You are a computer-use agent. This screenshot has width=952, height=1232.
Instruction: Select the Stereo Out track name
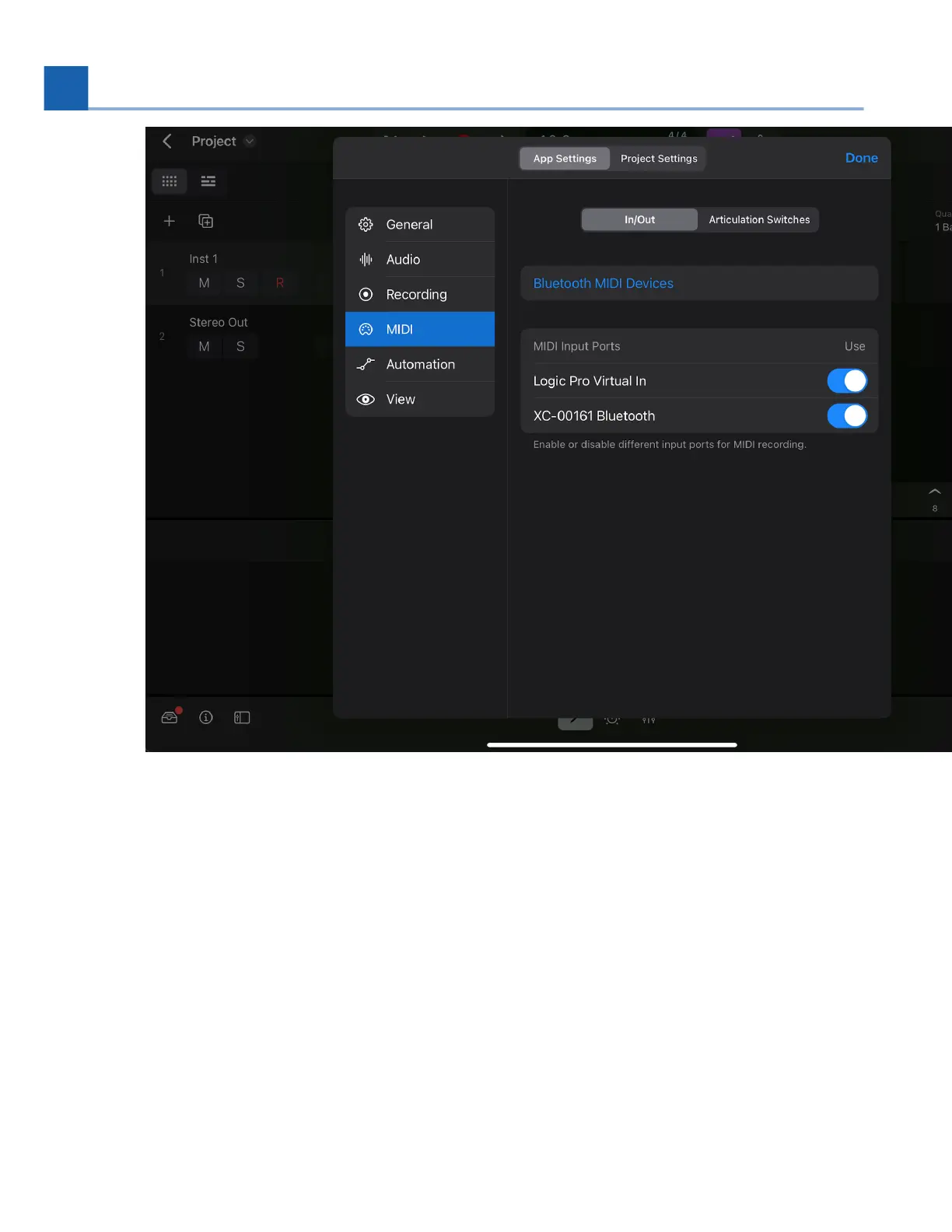[x=219, y=322]
